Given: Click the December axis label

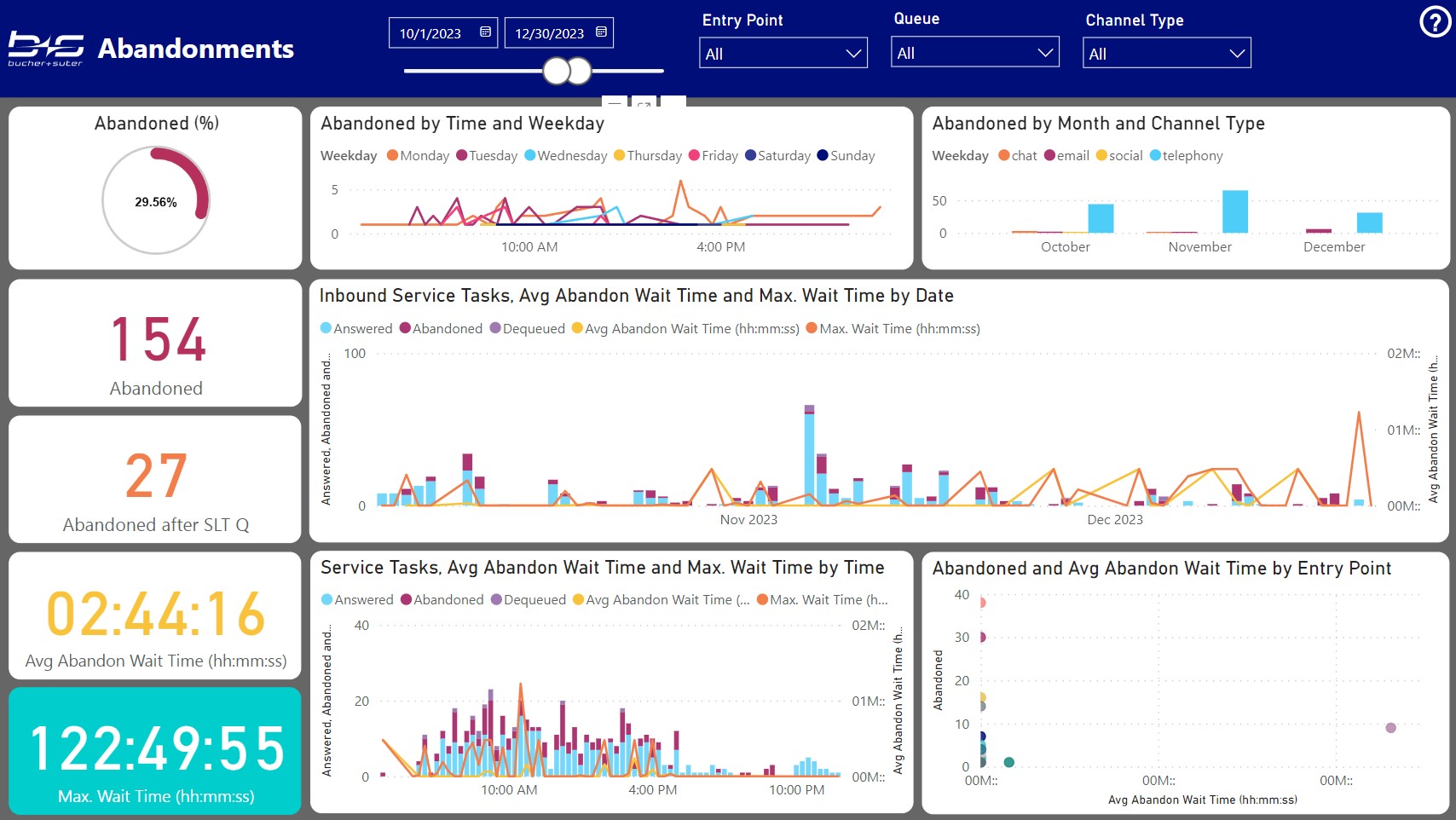Looking at the screenshot, I should tap(1334, 246).
